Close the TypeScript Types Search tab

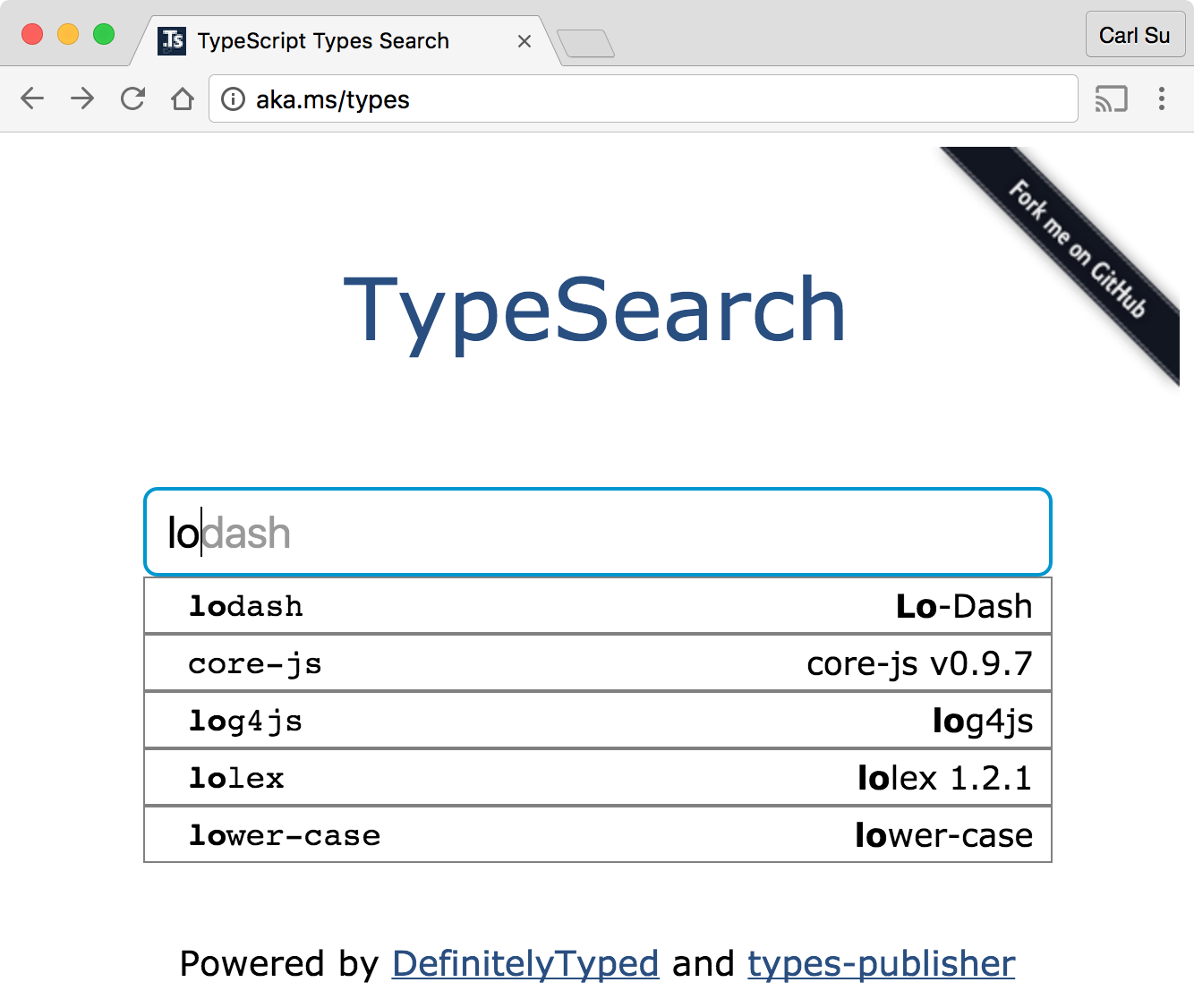tap(525, 41)
